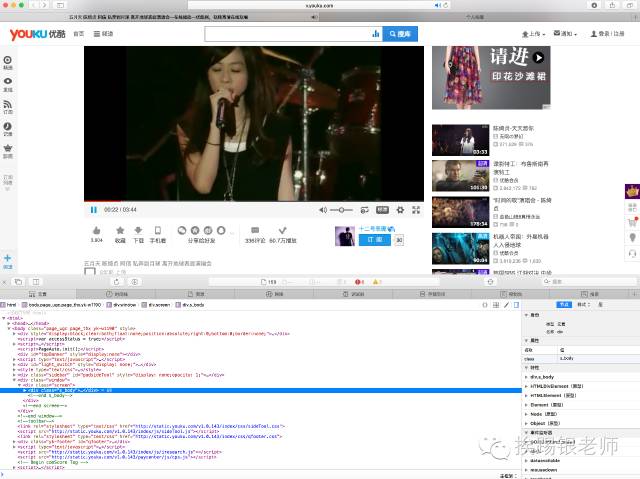Switch to the rightmost inspector tab
Screen dimensions: 640x479
click(589, 294)
